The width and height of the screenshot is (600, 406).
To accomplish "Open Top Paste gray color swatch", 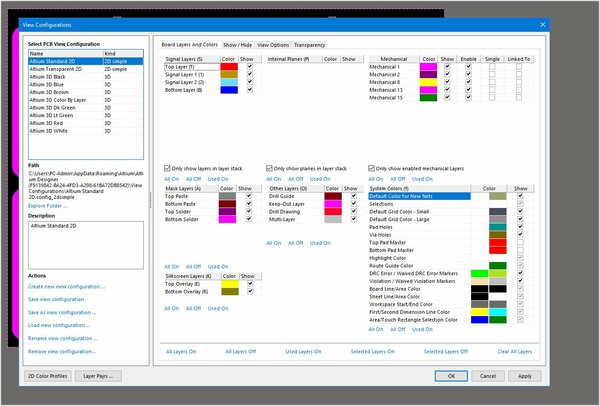I will click(x=227, y=196).
